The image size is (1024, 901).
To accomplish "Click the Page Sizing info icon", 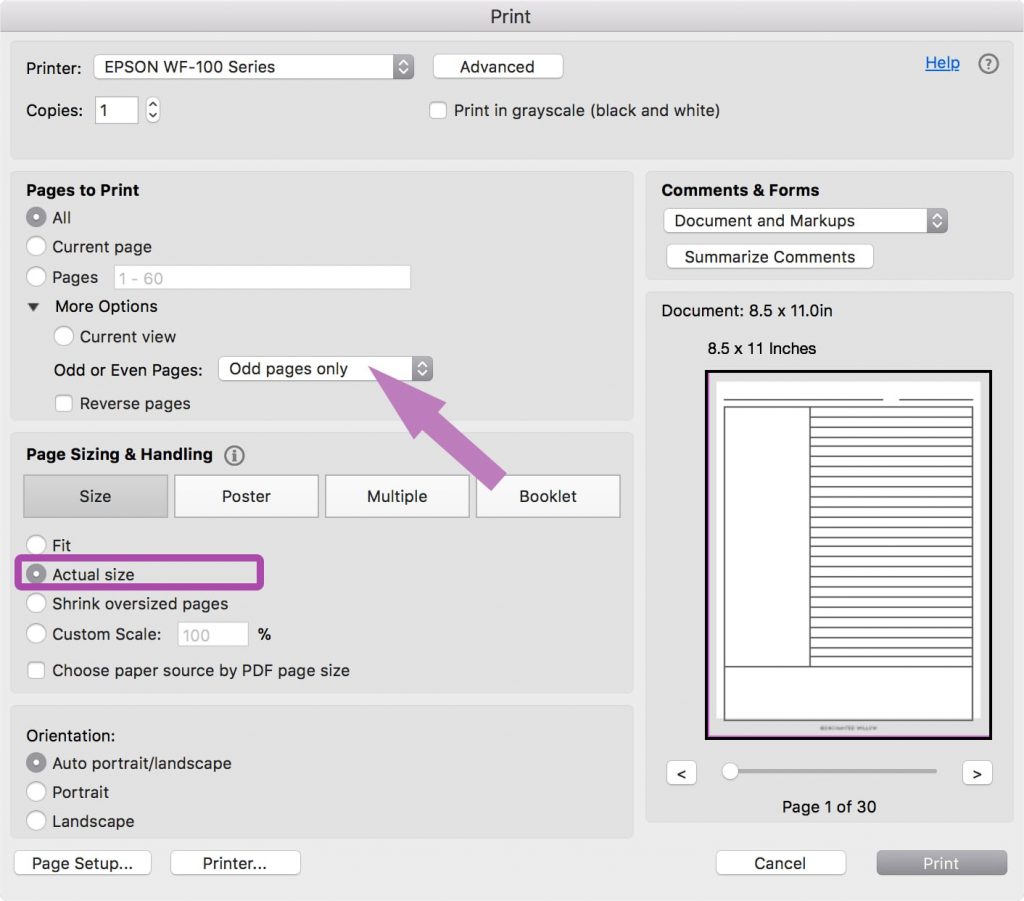I will coord(234,455).
